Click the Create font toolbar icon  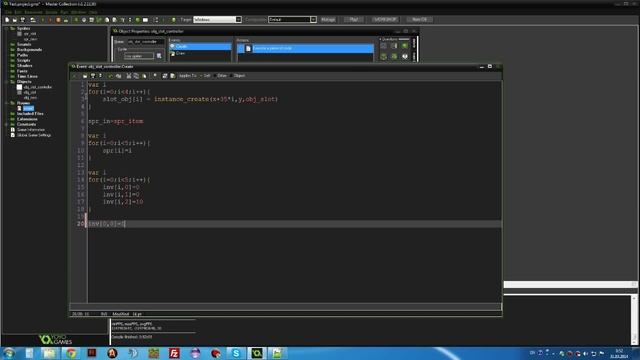(122, 20)
